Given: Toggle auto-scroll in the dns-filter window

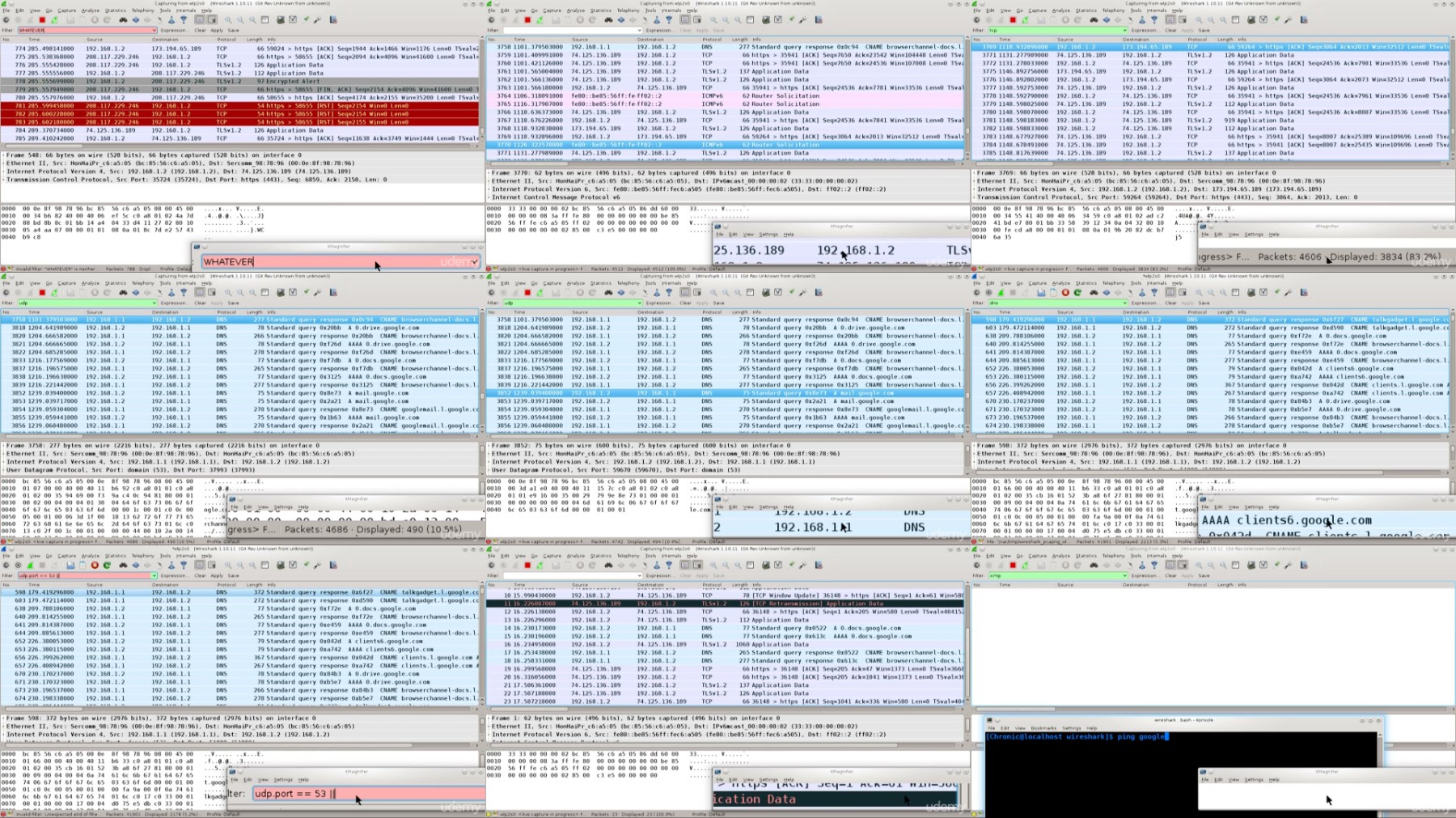Looking at the screenshot, I should pyautogui.click(x=1183, y=293).
